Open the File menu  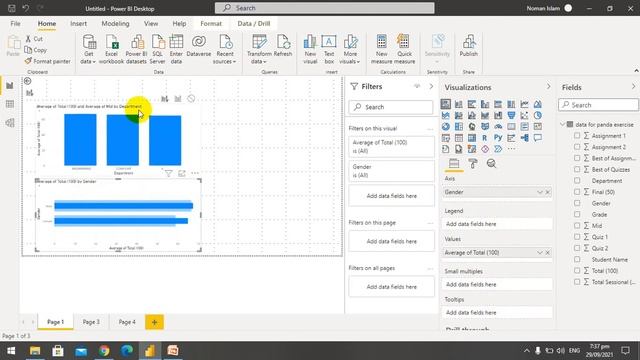coord(16,24)
